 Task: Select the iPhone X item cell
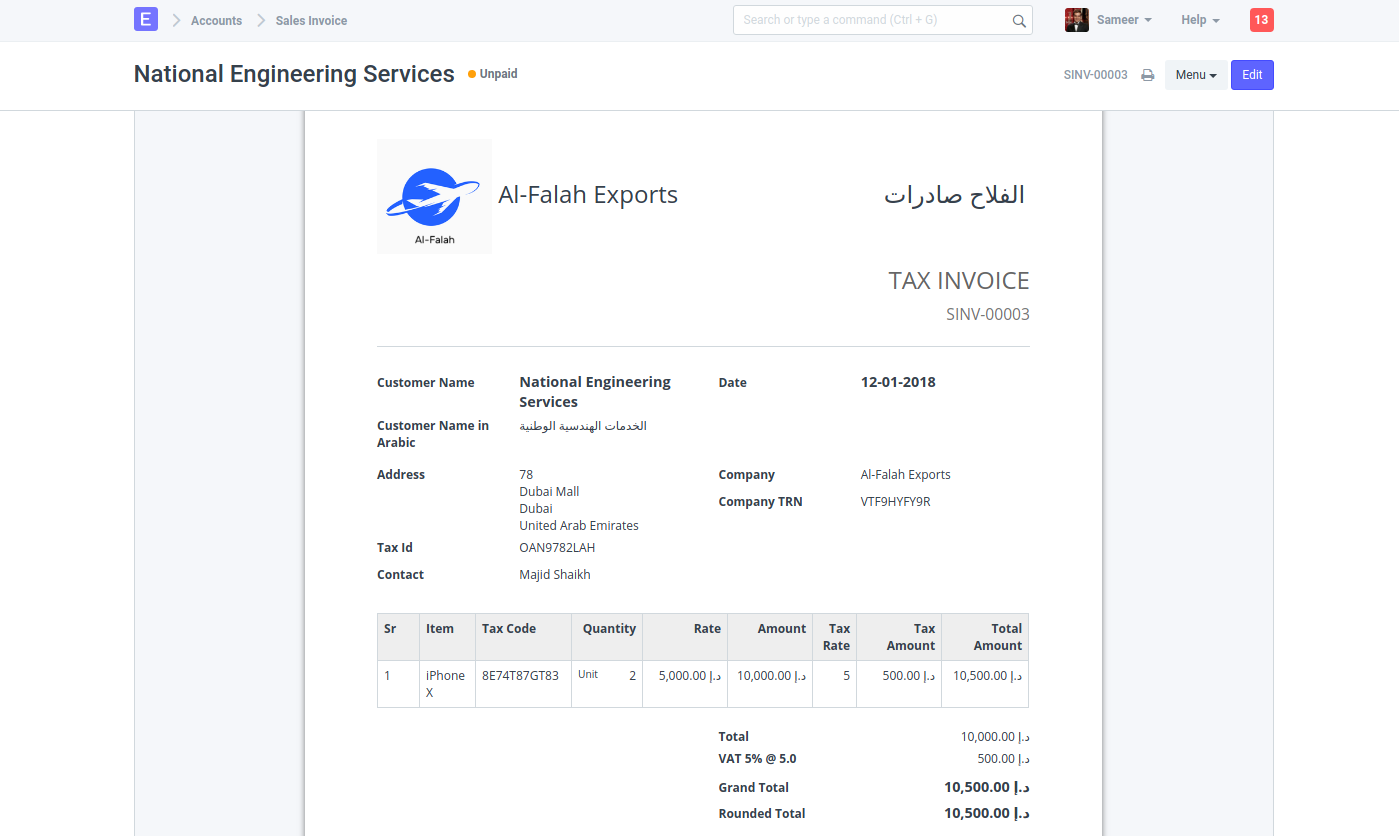[x=446, y=683]
